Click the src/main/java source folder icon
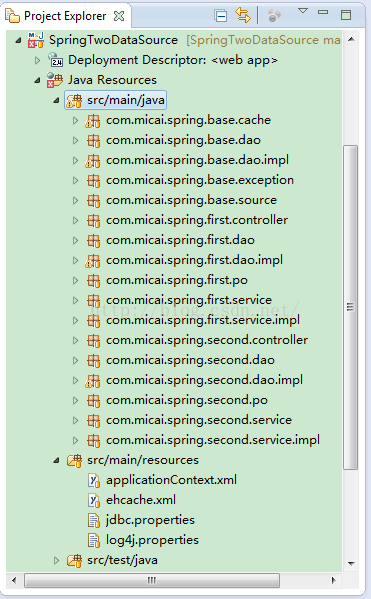This screenshot has height=599, width=371. click(x=74, y=100)
